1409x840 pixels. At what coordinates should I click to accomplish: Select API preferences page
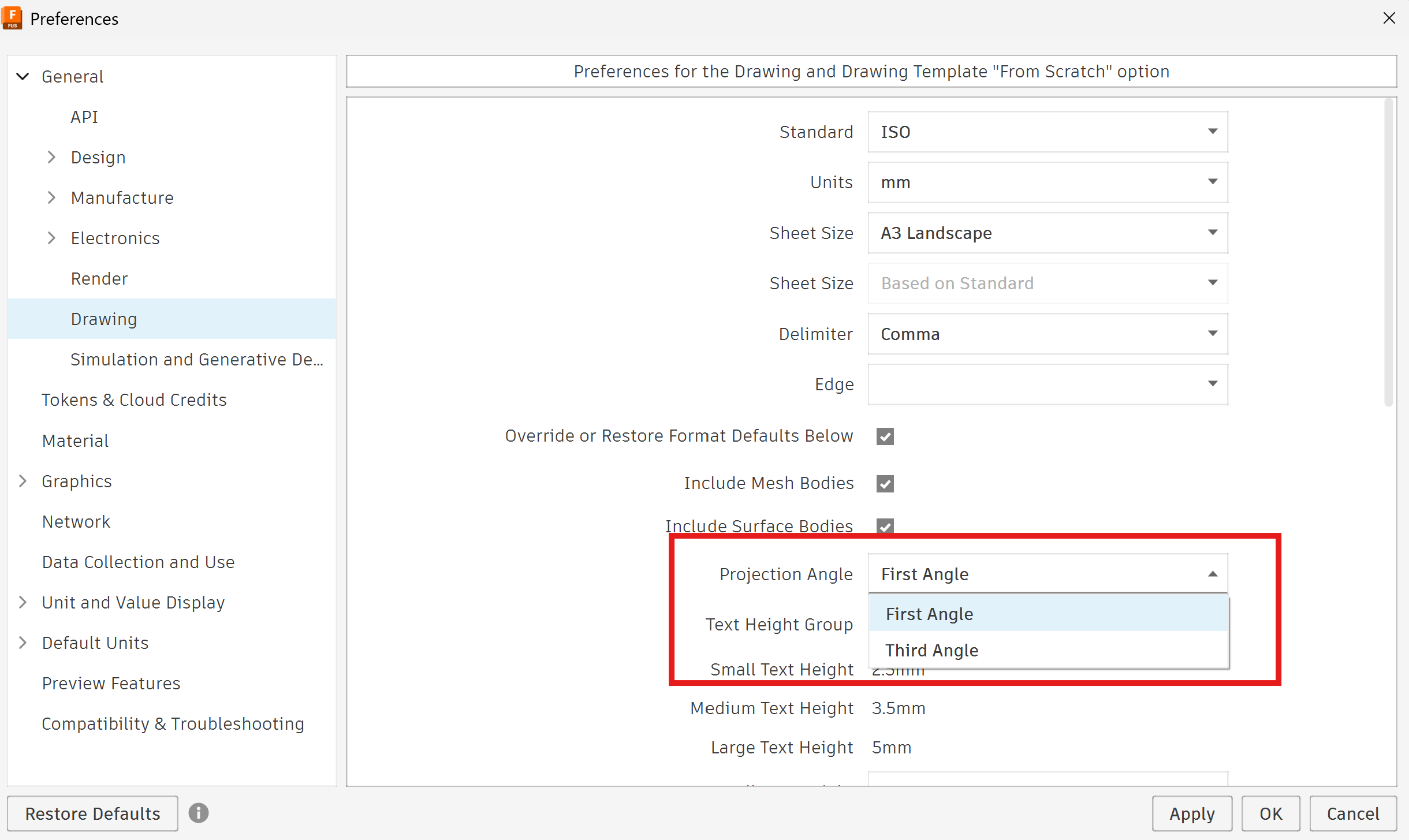click(84, 117)
